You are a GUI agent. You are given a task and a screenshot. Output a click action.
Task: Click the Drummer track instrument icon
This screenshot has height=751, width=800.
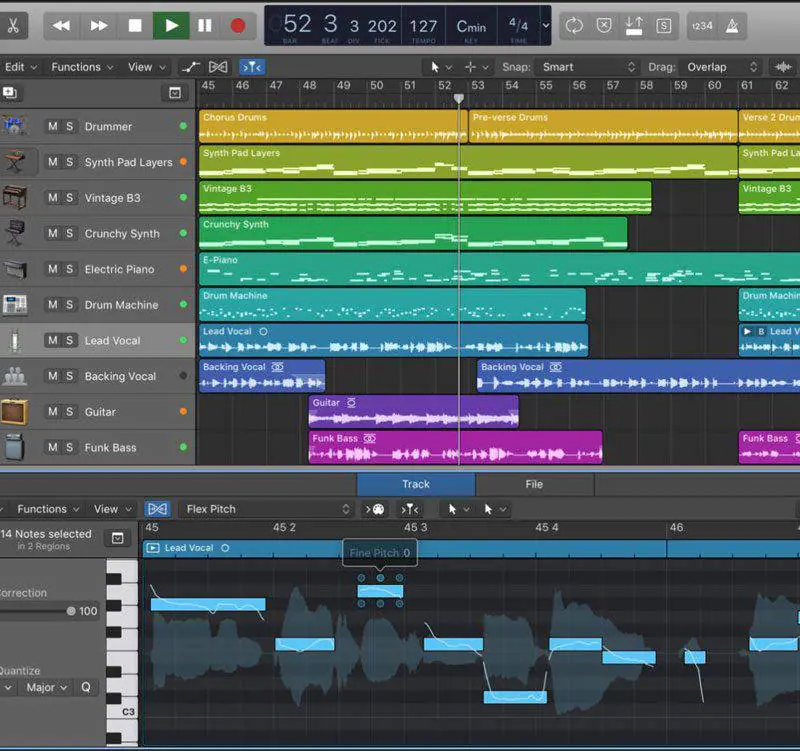(14, 126)
